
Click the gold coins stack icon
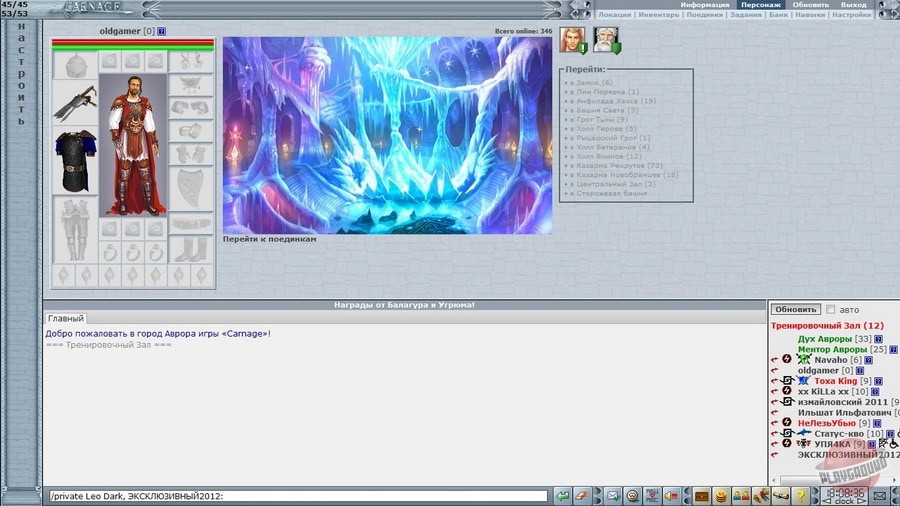722,495
